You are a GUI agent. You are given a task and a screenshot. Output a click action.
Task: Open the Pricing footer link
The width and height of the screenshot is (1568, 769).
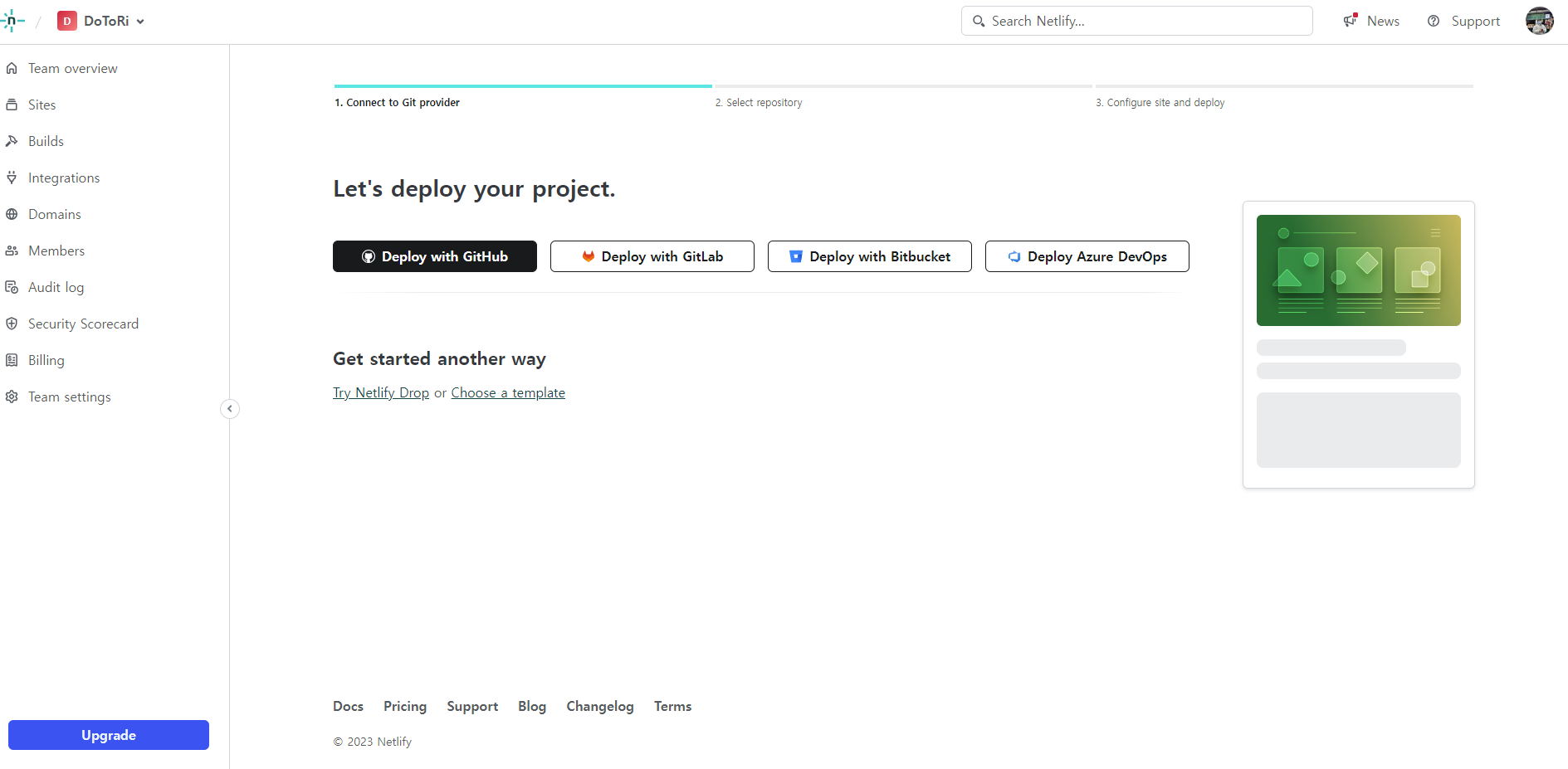(x=405, y=706)
